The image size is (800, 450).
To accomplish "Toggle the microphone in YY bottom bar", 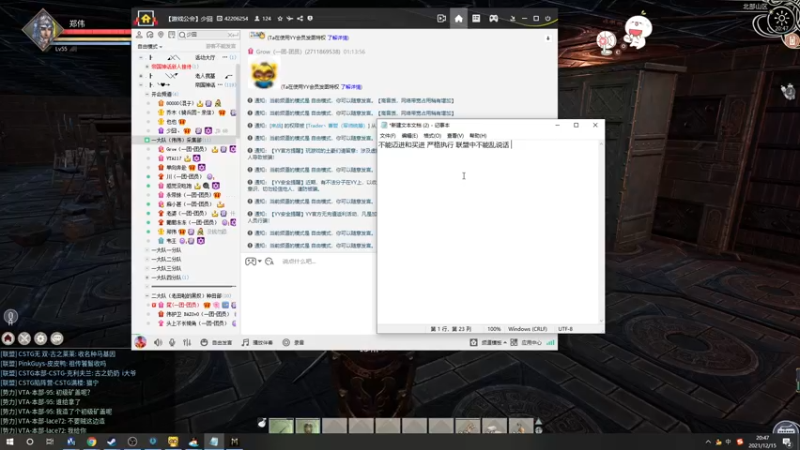I will point(172,342).
